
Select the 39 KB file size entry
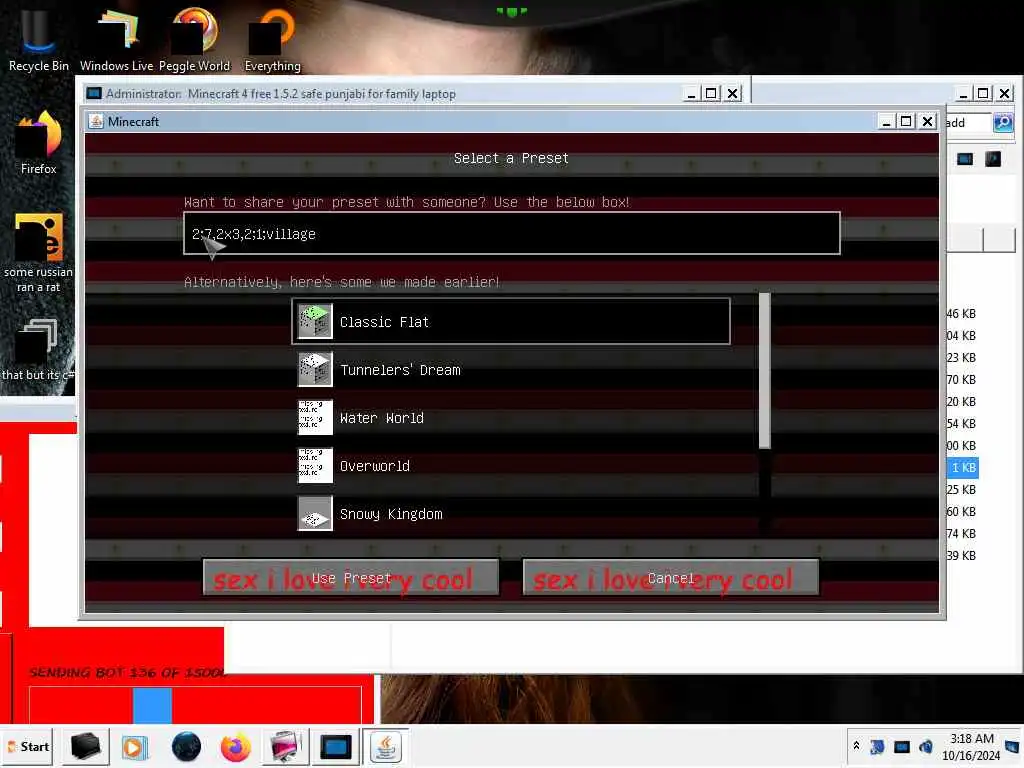961,555
